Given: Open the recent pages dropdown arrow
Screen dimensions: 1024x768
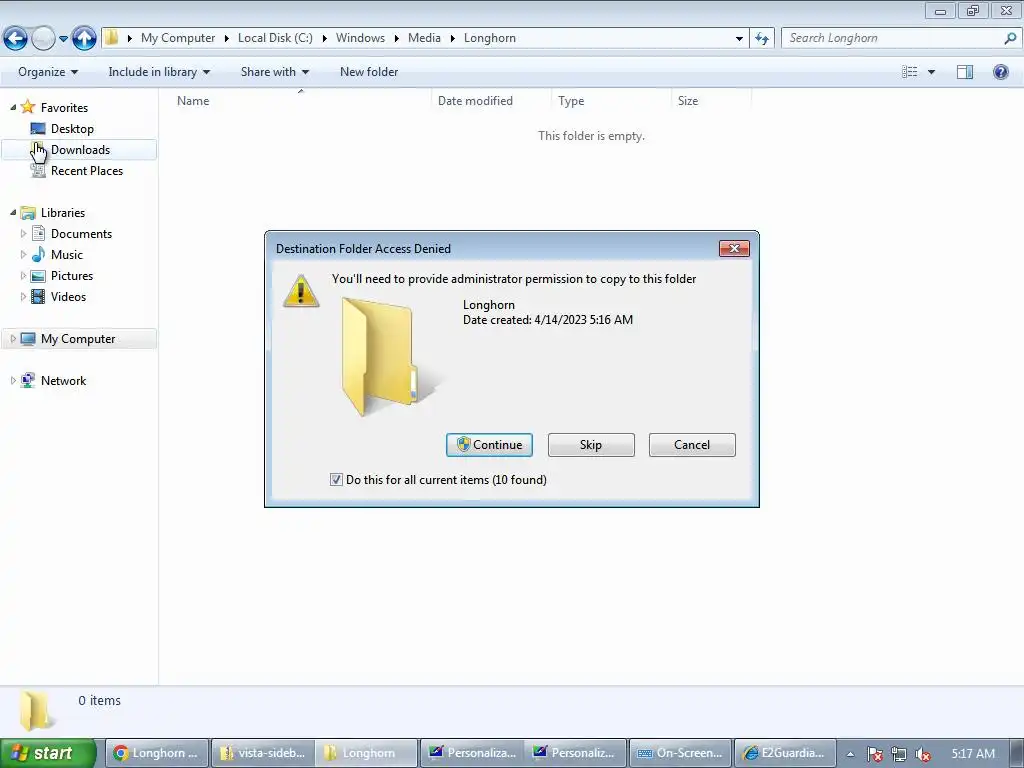Looking at the screenshot, I should point(63,39).
